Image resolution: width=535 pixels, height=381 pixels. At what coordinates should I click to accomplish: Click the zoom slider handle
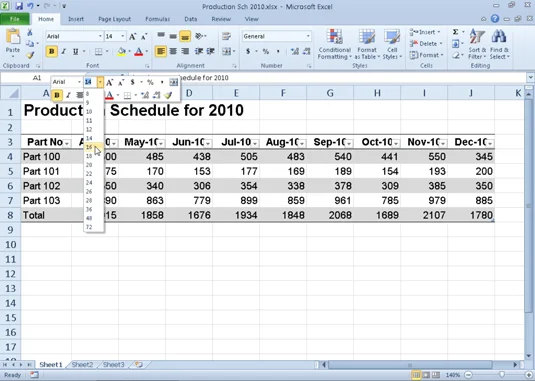pyautogui.click(x=501, y=375)
